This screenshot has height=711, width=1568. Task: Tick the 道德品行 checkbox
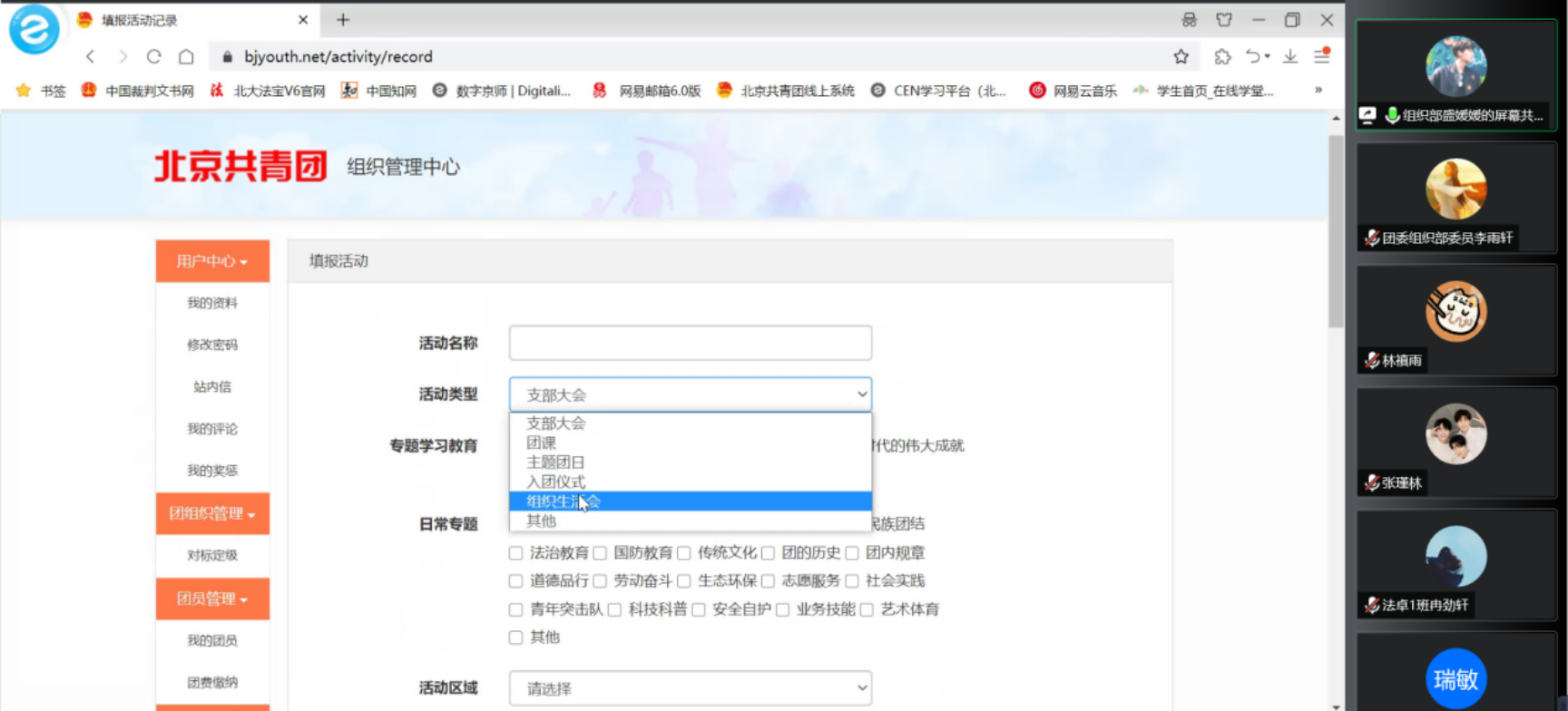point(515,581)
